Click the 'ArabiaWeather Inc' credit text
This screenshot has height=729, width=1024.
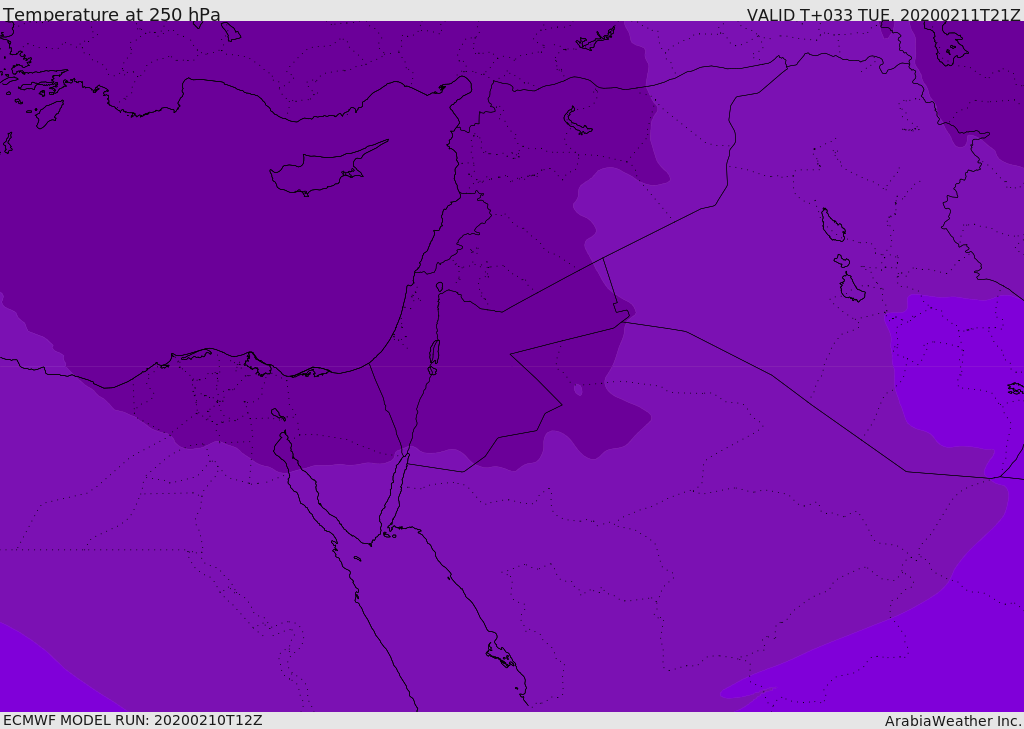click(x=953, y=721)
